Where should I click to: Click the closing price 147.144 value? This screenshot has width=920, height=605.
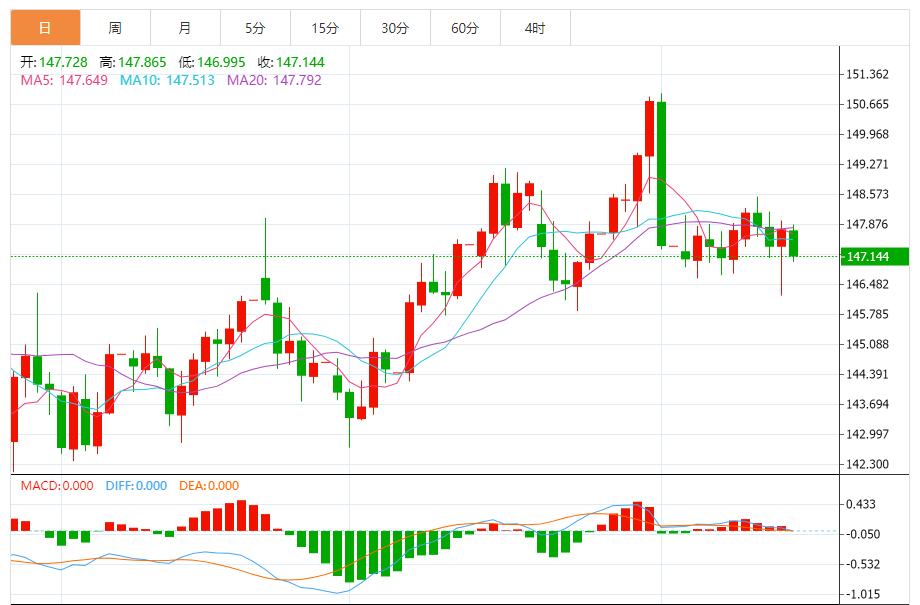(x=300, y=62)
